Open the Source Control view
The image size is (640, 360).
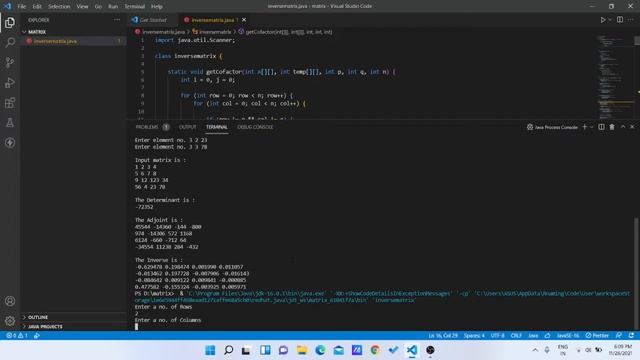click(10, 62)
